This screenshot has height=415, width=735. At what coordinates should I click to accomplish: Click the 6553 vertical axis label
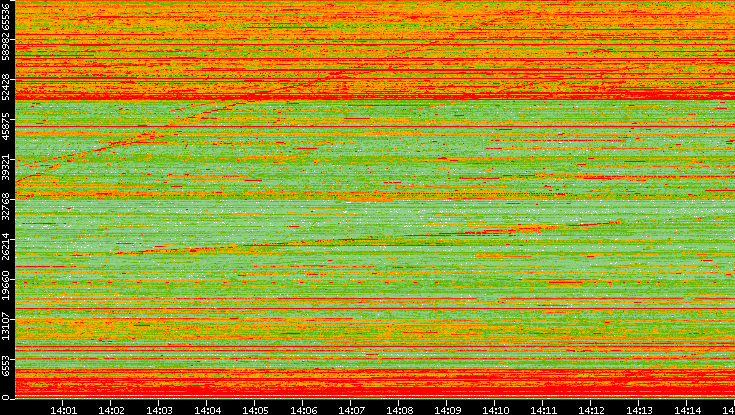click(5, 364)
